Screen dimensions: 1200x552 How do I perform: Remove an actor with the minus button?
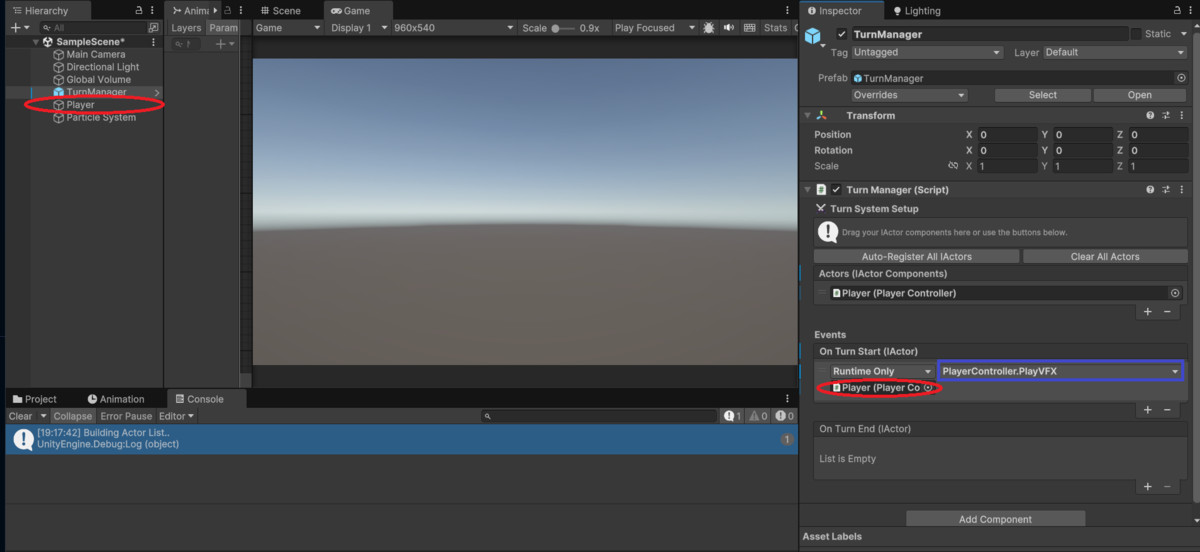pos(1167,312)
